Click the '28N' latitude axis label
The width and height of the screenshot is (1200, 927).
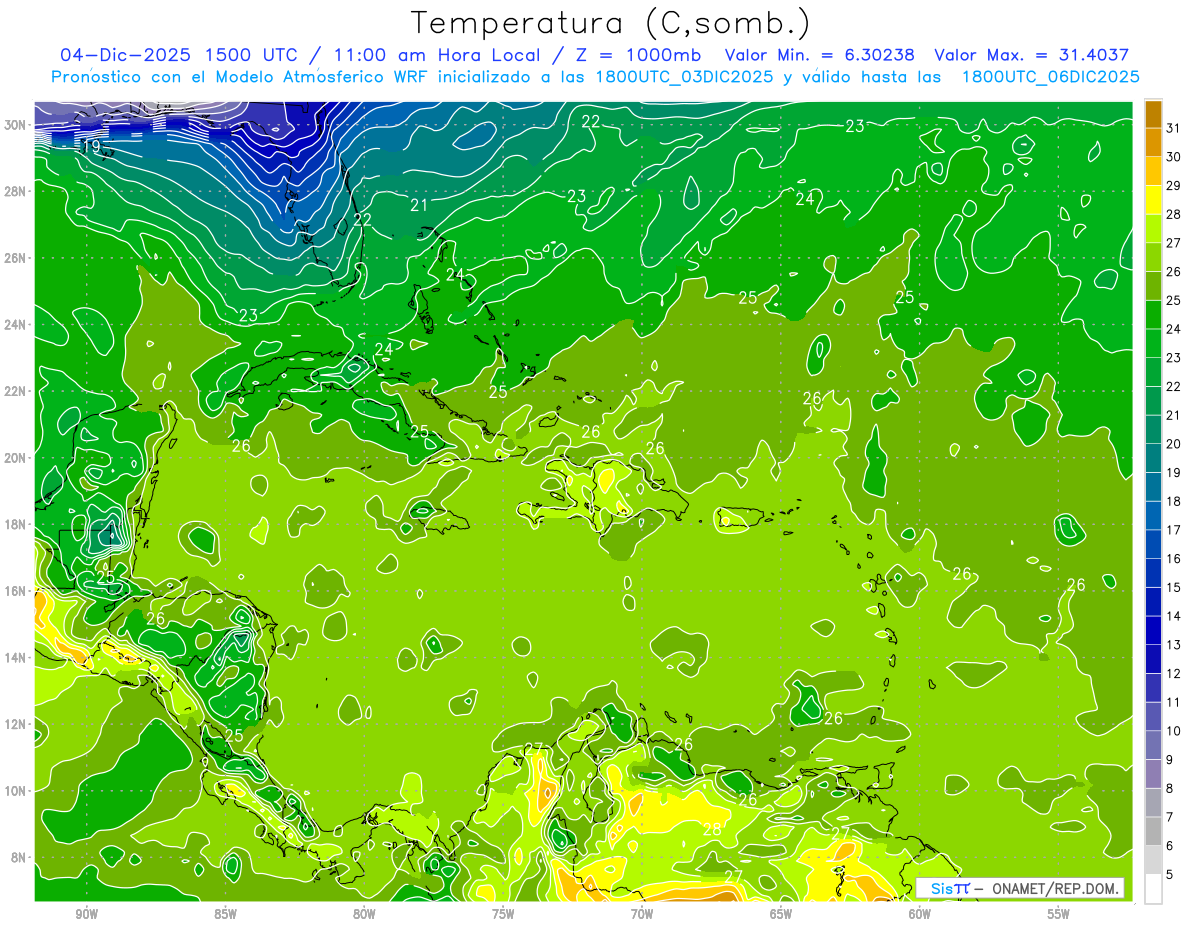point(14,191)
